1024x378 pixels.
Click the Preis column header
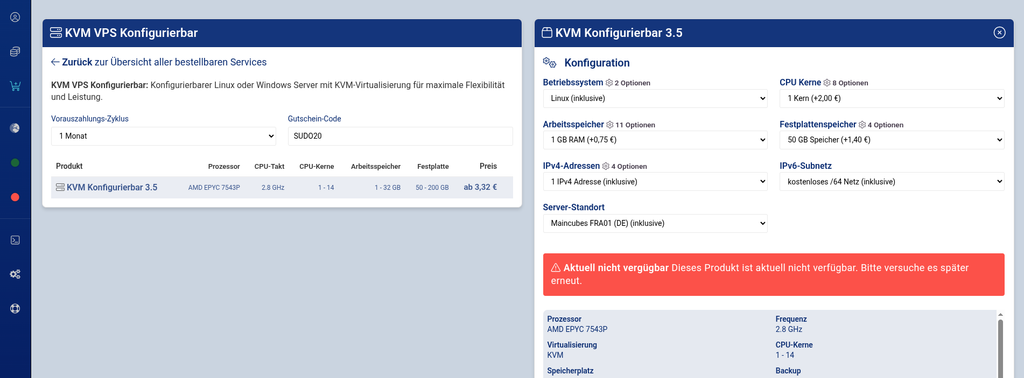488,166
